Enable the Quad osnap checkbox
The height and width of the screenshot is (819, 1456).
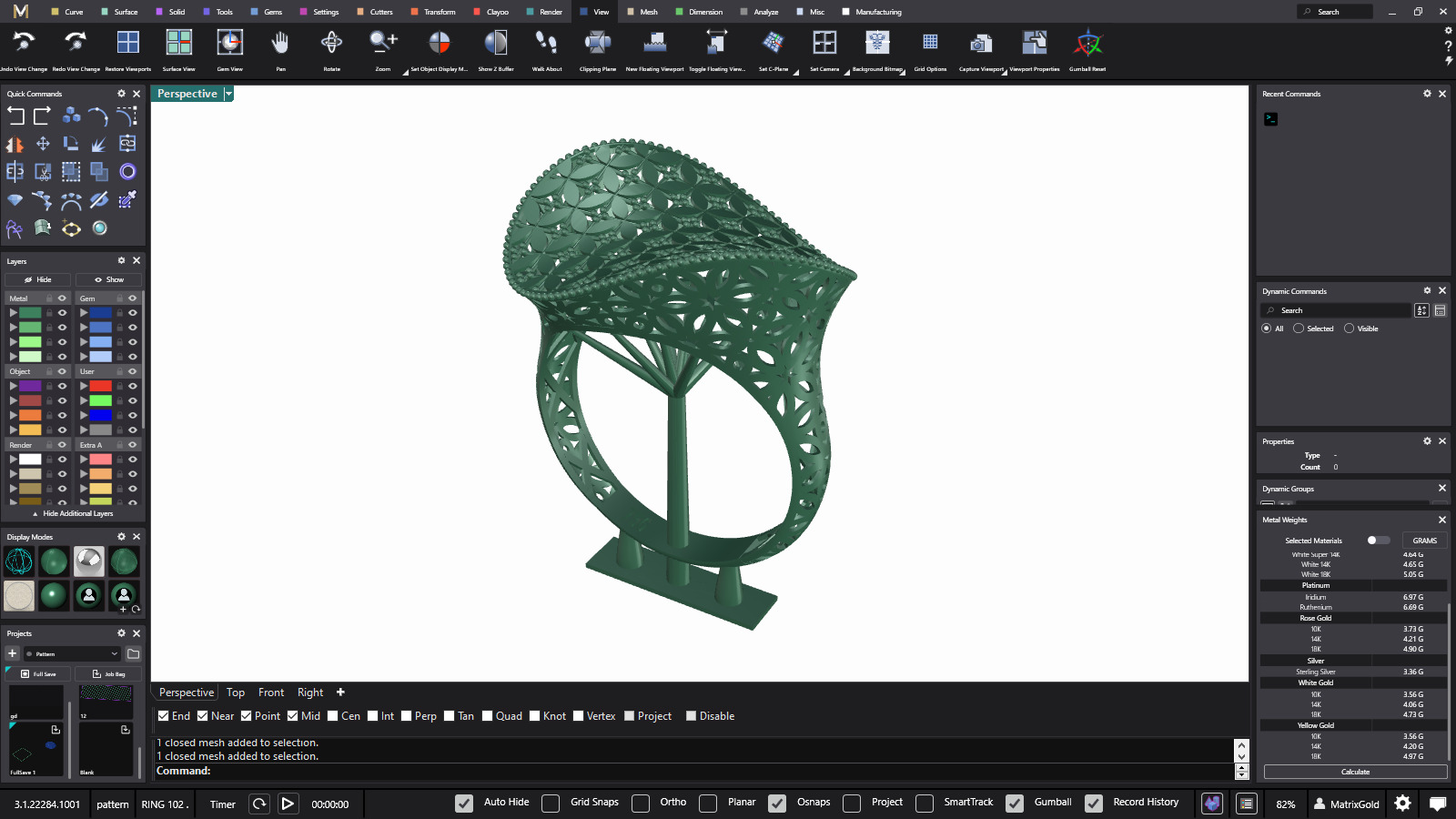(488, 716)
